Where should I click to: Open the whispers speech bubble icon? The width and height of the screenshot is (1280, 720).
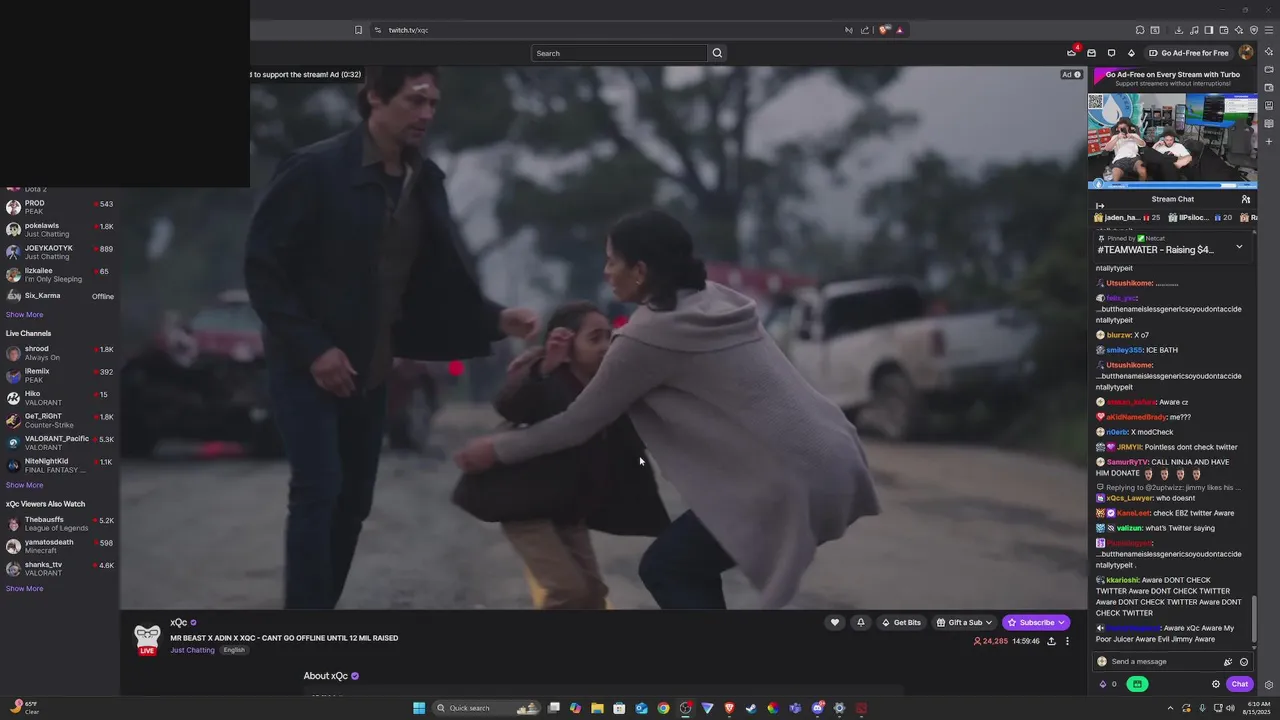point(1111,53)
